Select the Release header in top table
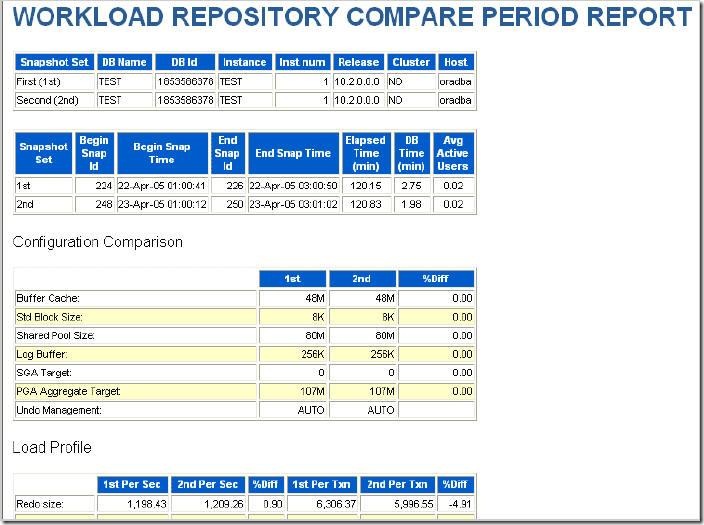The height and width of the screenshot is (525, 704). [x=359, y=62]
